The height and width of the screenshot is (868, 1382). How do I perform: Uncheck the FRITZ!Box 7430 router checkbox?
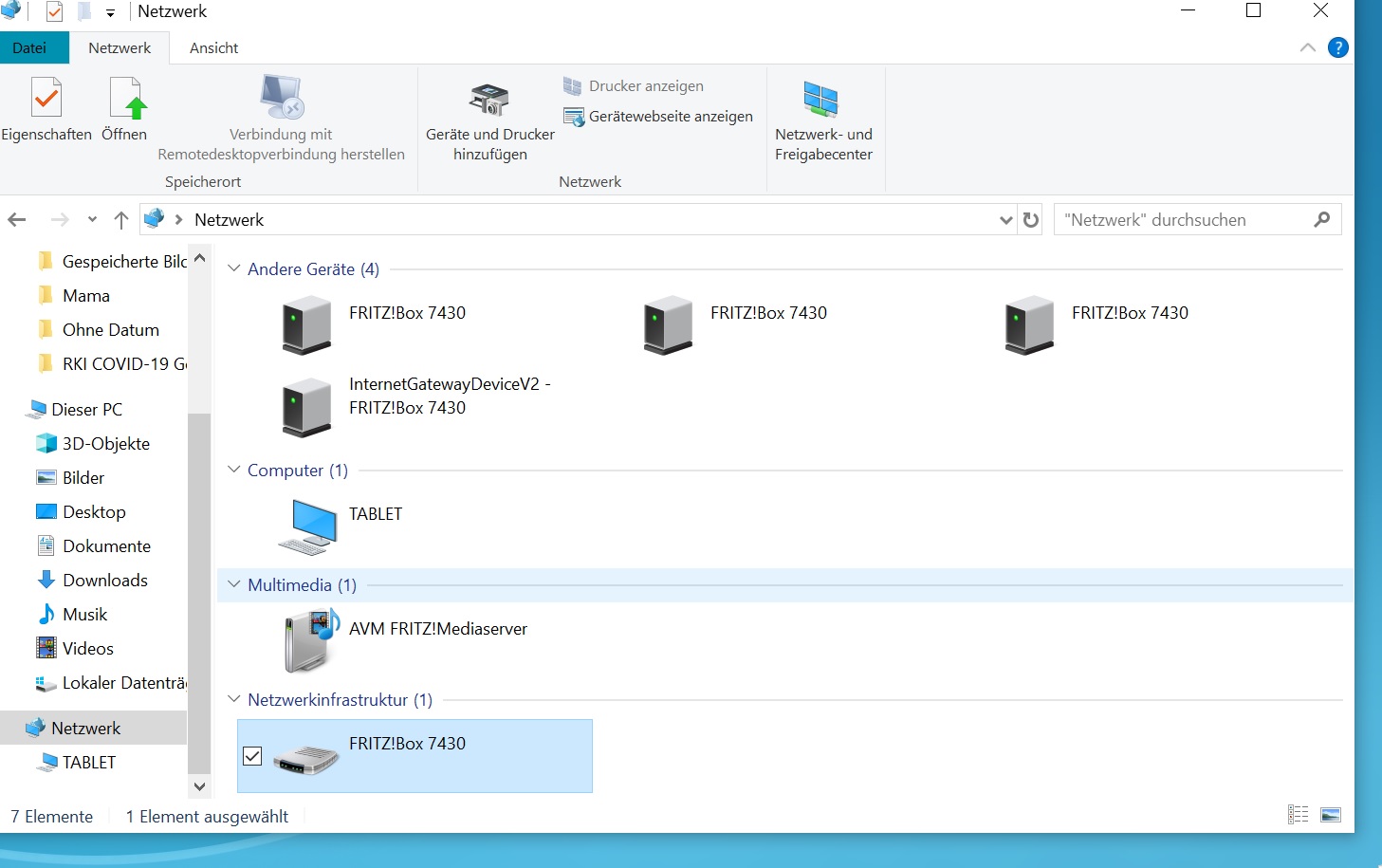[x=252, y=756]
